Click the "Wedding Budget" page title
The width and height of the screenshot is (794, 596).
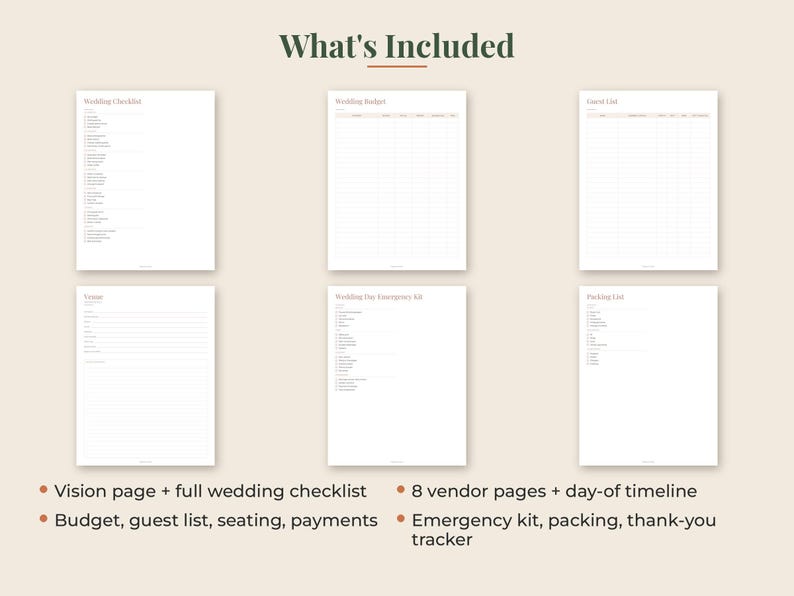click(x=361, y=101)
